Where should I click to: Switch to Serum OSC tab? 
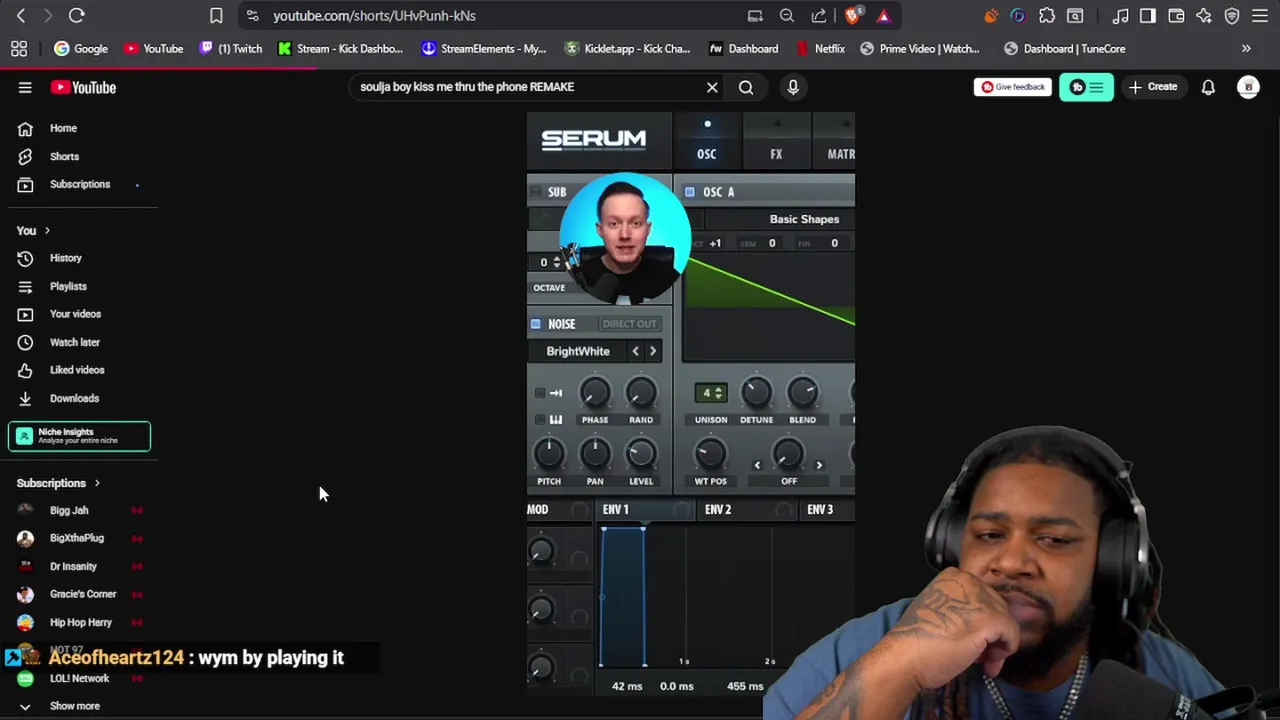[707, 140]
